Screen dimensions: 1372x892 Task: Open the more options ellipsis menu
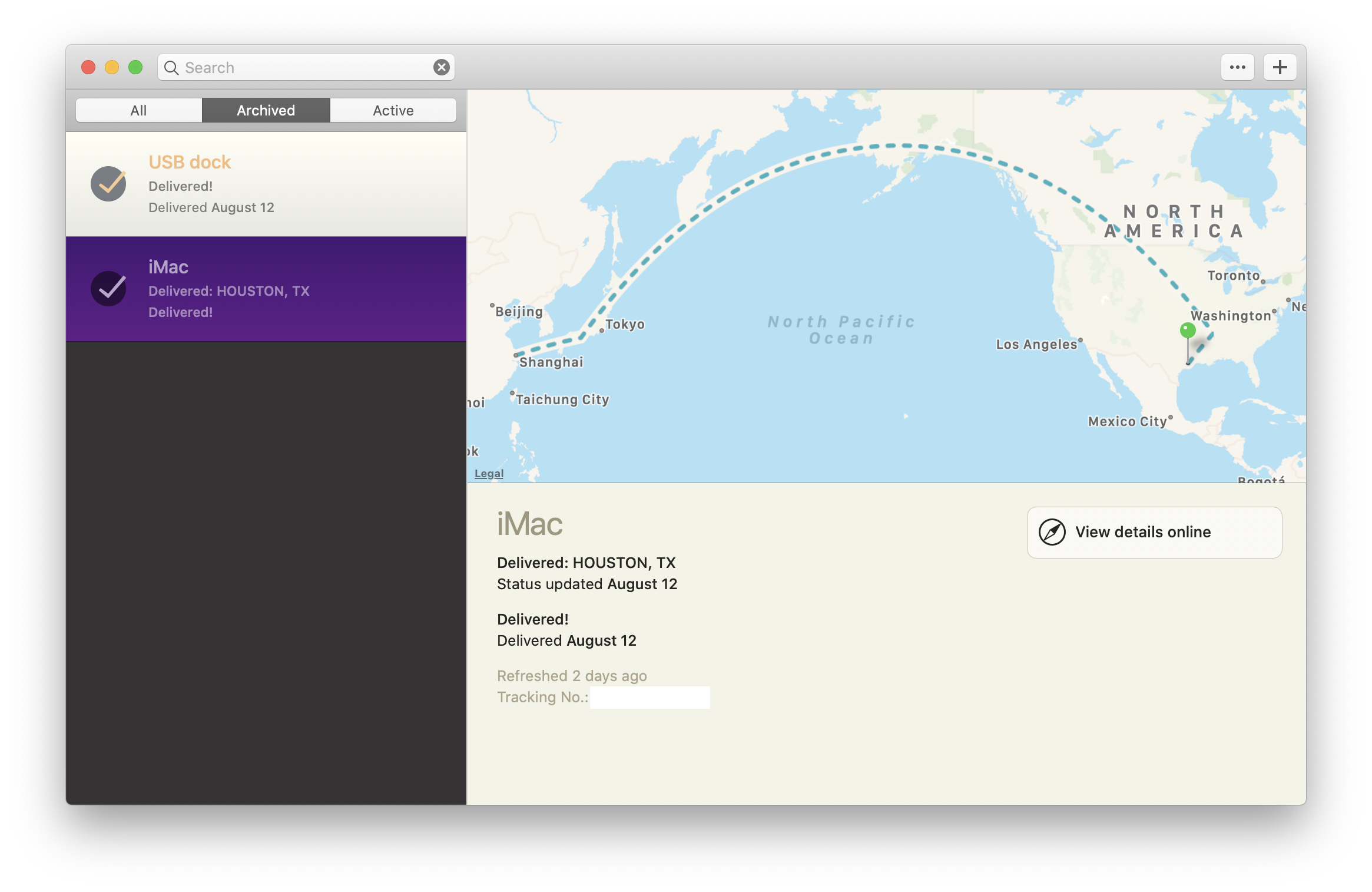[x=1237, y=67]
